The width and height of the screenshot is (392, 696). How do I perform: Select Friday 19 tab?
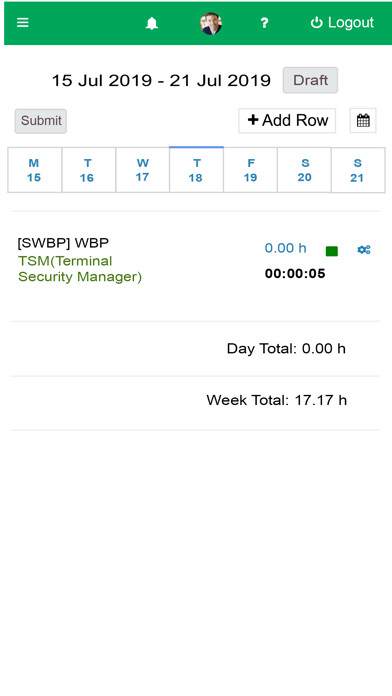click(250, 170)
